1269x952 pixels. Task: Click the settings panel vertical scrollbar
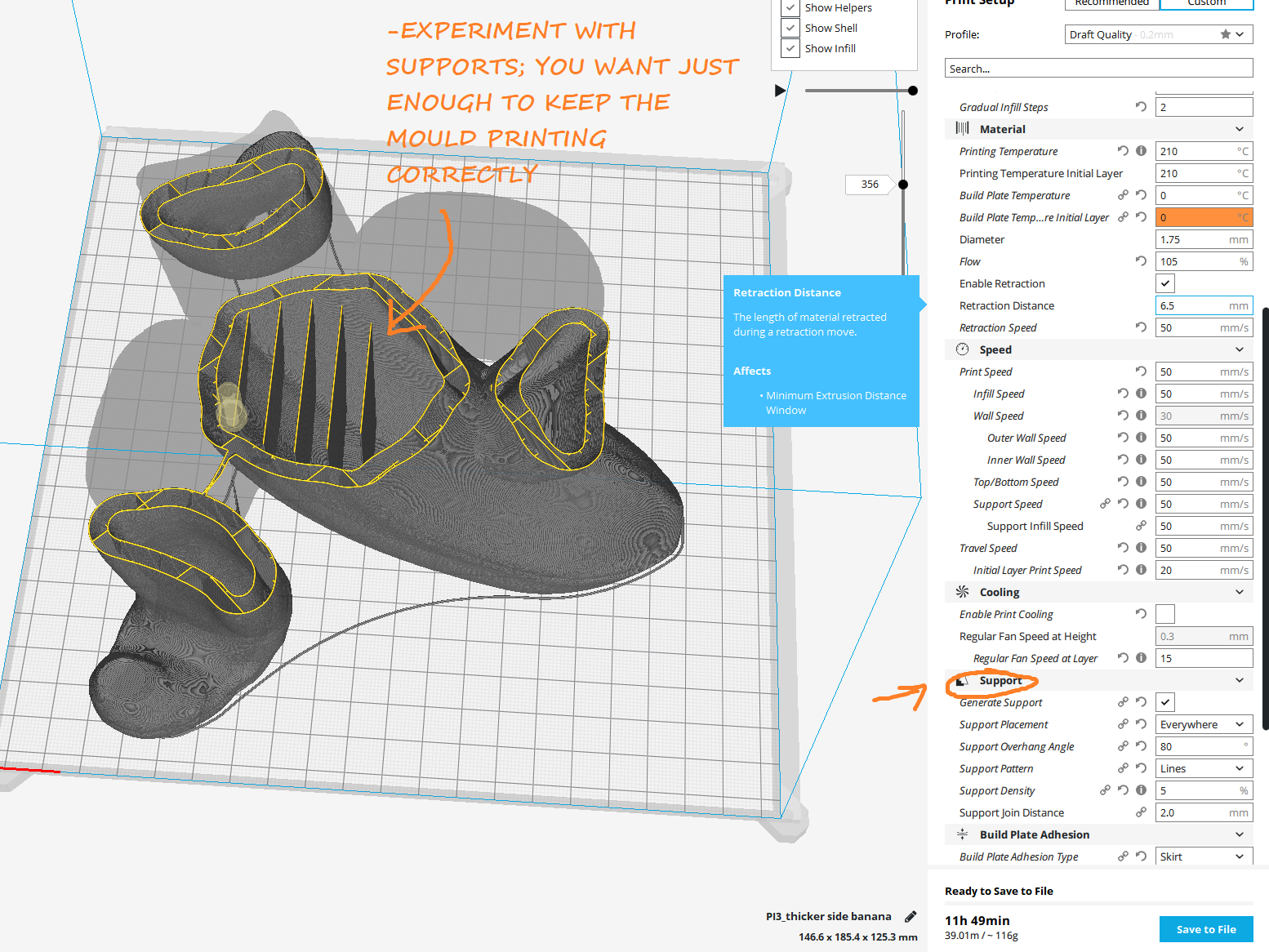(x=1265, y=518)
